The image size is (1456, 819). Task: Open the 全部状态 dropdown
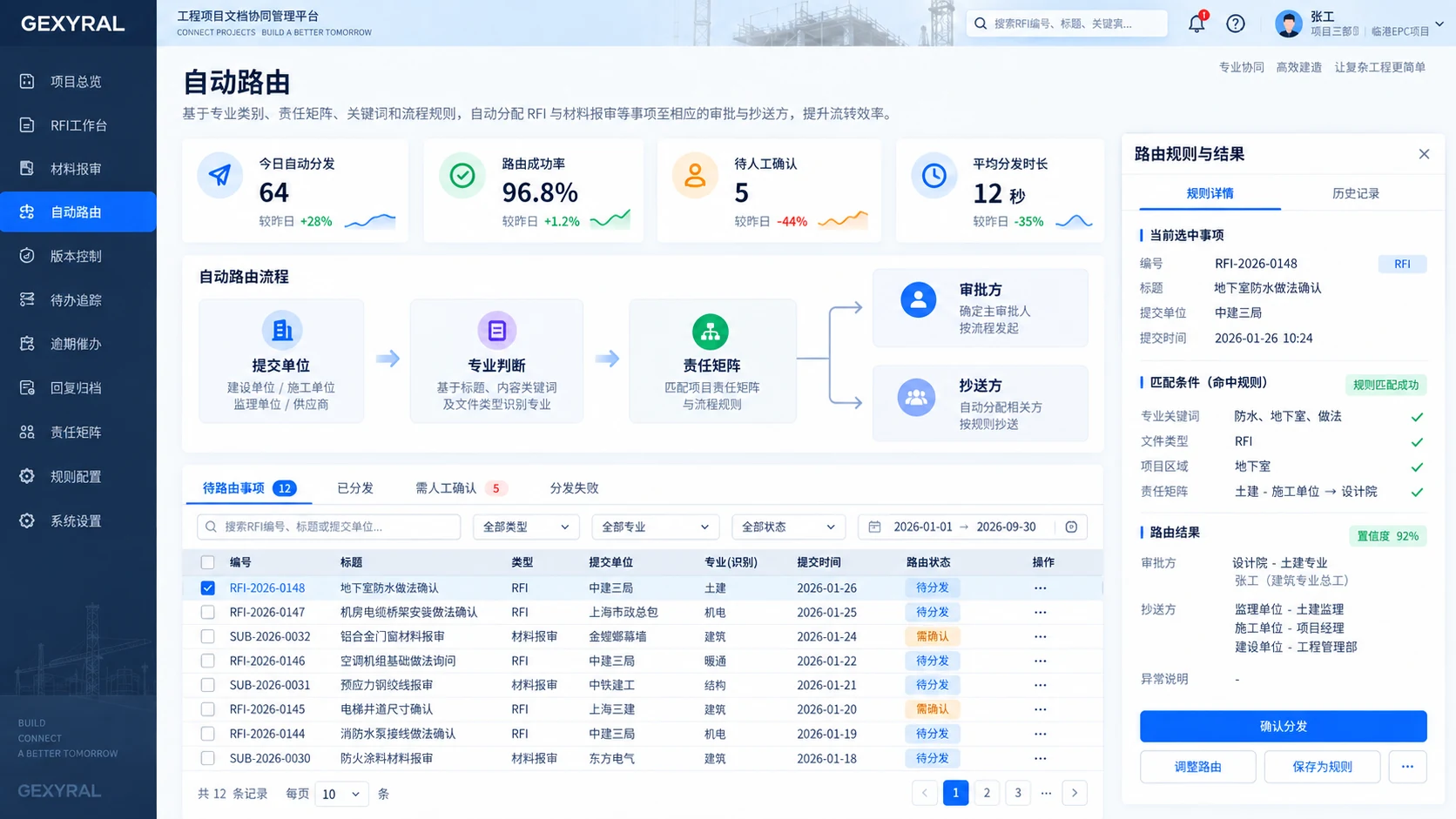pyautogui.click(x=788, y=527)
